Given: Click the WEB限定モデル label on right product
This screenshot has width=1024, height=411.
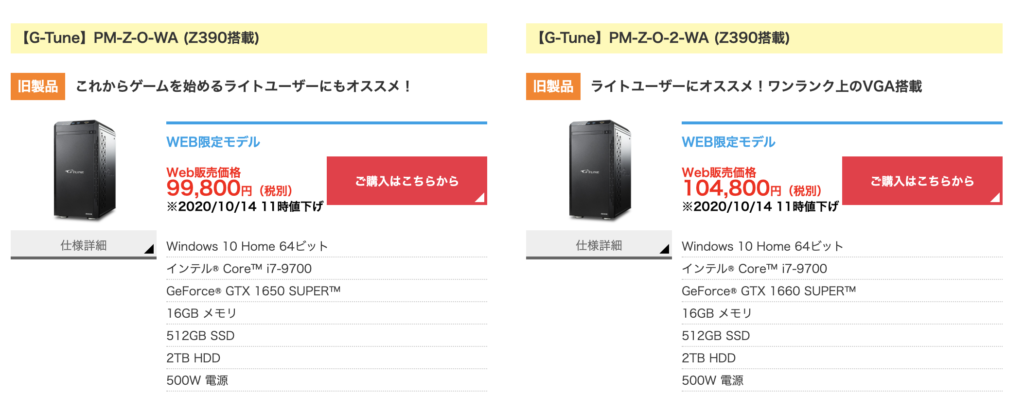Looking at the screenshot, I should (728, 142).
